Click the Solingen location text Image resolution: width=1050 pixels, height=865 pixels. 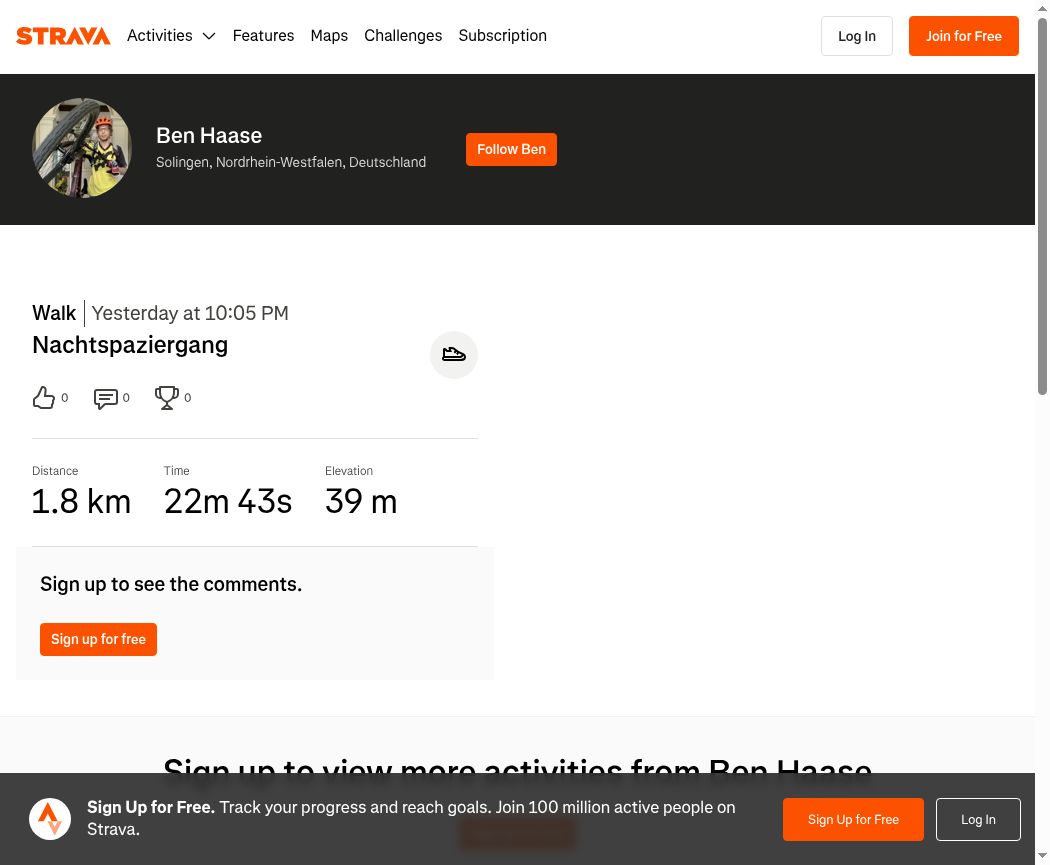(291, 163)
